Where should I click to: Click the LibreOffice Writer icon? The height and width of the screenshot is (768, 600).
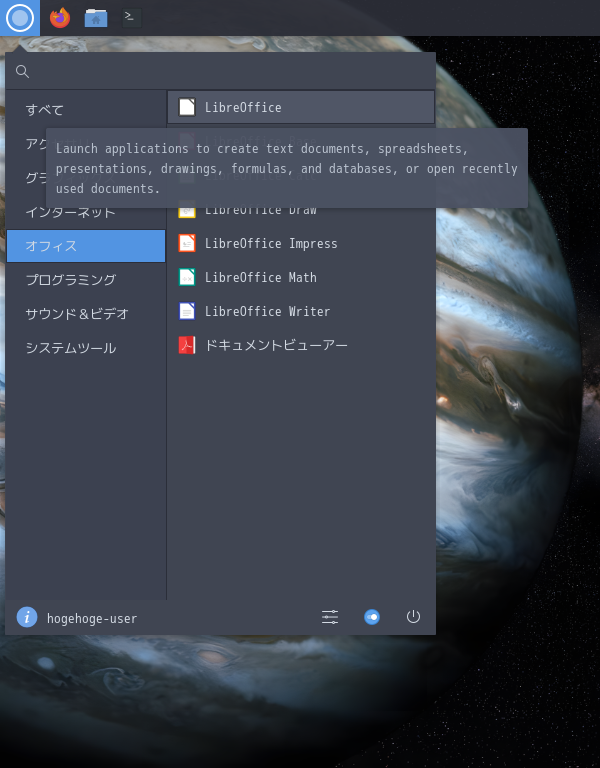tap(187, 311)
